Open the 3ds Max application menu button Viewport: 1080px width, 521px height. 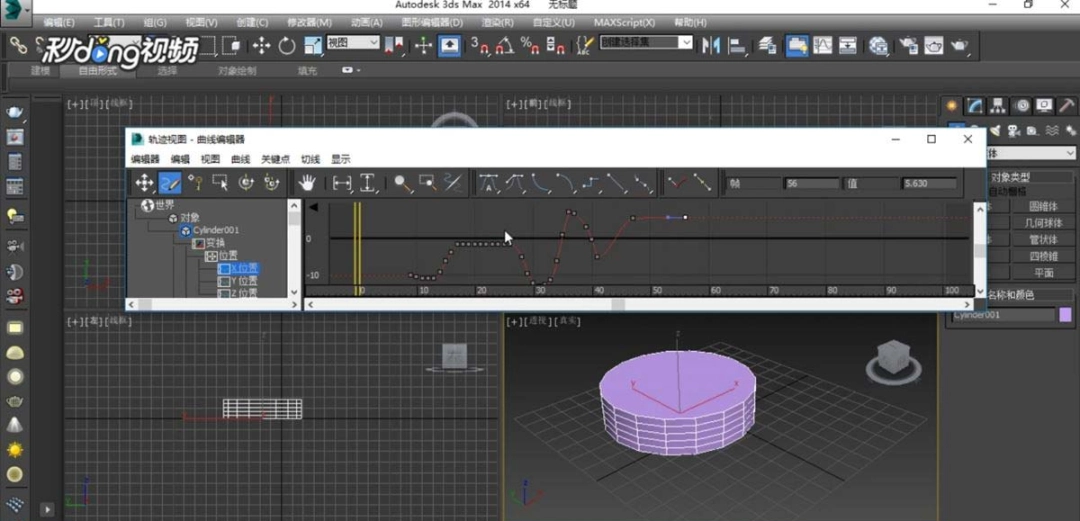(x=15, y=10)
